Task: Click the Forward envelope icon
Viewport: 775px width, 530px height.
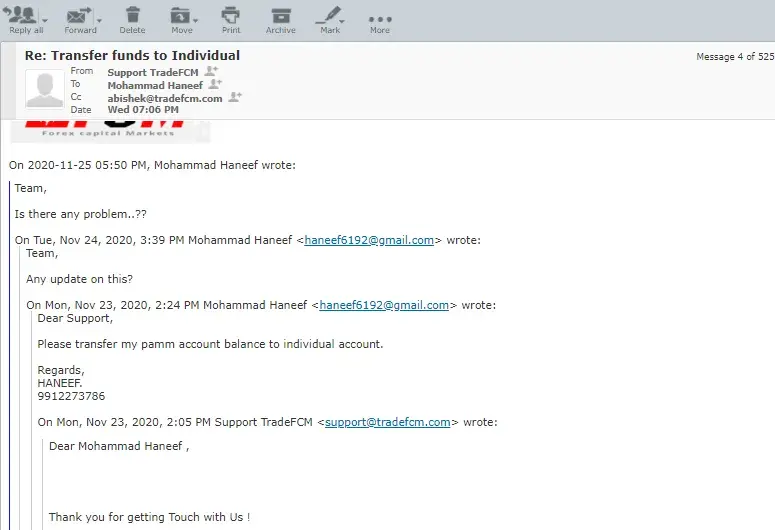Action: pos(78,15)
